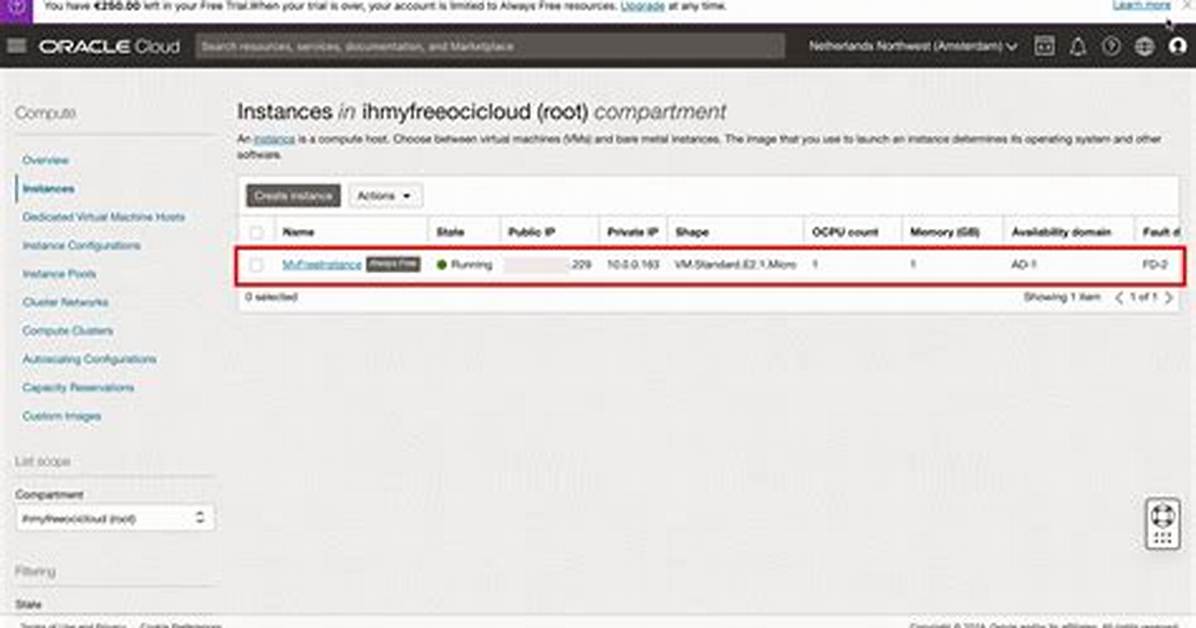Click the OCPU count column header
Image resolution: width=1196 pixels, height=628 pixels.
tap(845, 232)
